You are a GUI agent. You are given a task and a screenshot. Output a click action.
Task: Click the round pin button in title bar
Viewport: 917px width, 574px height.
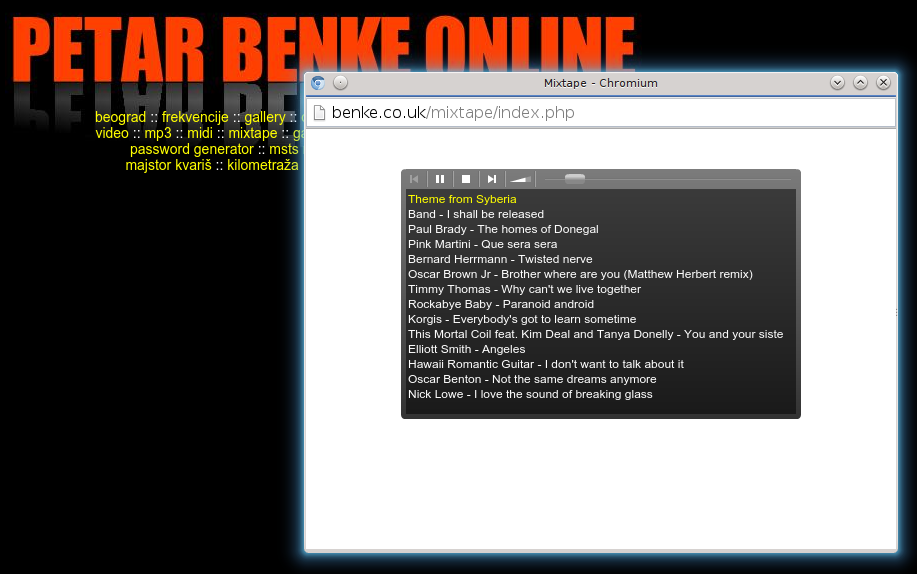[x=340, y=83]
